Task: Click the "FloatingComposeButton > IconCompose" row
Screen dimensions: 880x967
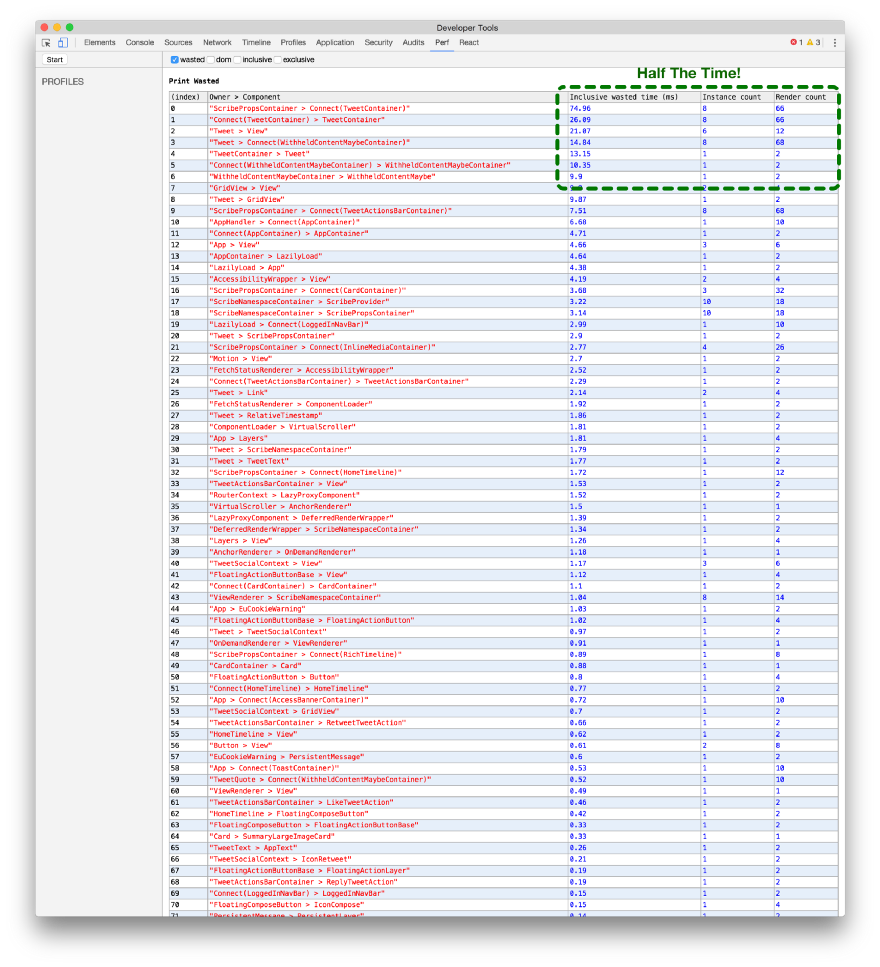Action: [x=503, y=905]
